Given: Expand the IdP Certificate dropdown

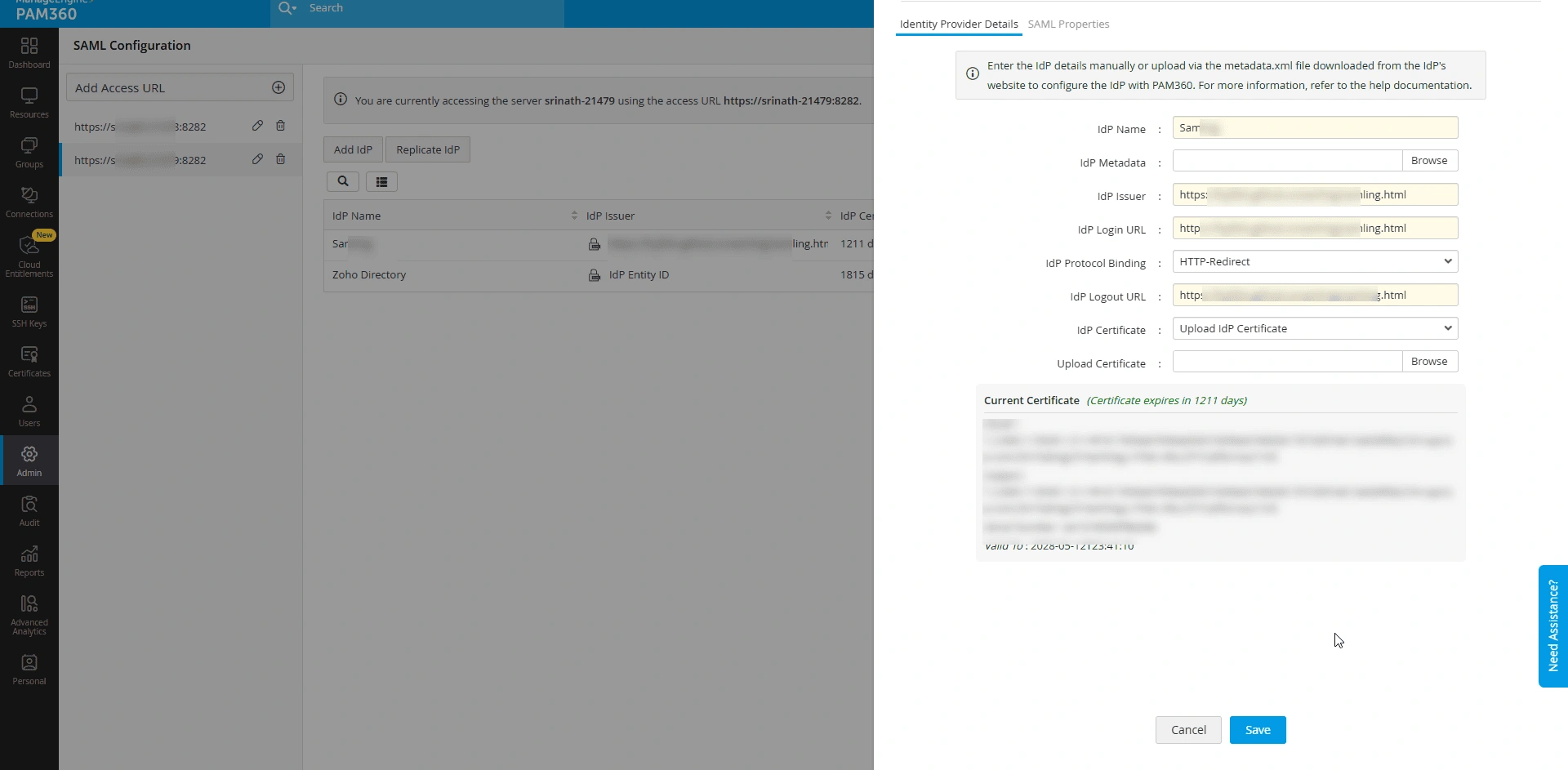Looking at the screenshot, I should [x=1315, y=328].
